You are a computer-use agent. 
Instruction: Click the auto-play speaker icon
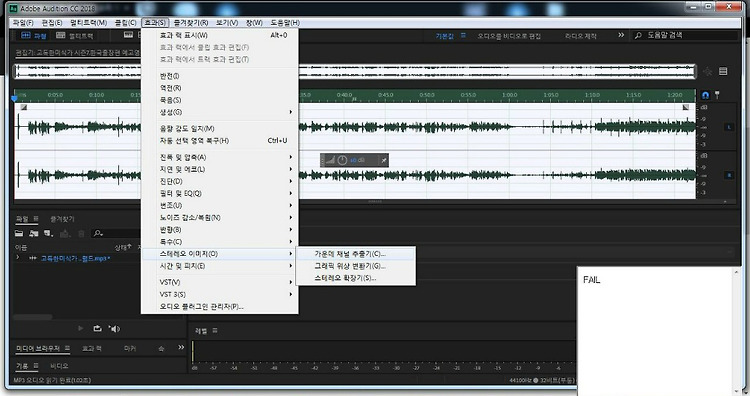(x=114, y=329)
